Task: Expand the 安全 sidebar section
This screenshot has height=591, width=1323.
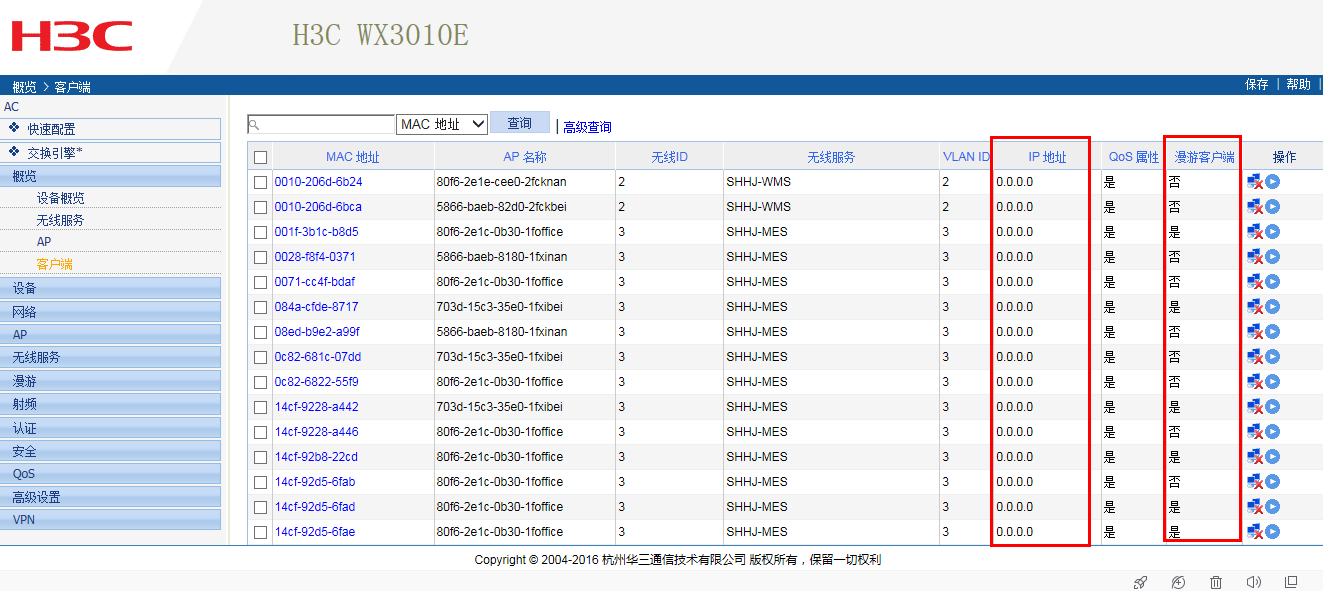Action: [110, 450]
